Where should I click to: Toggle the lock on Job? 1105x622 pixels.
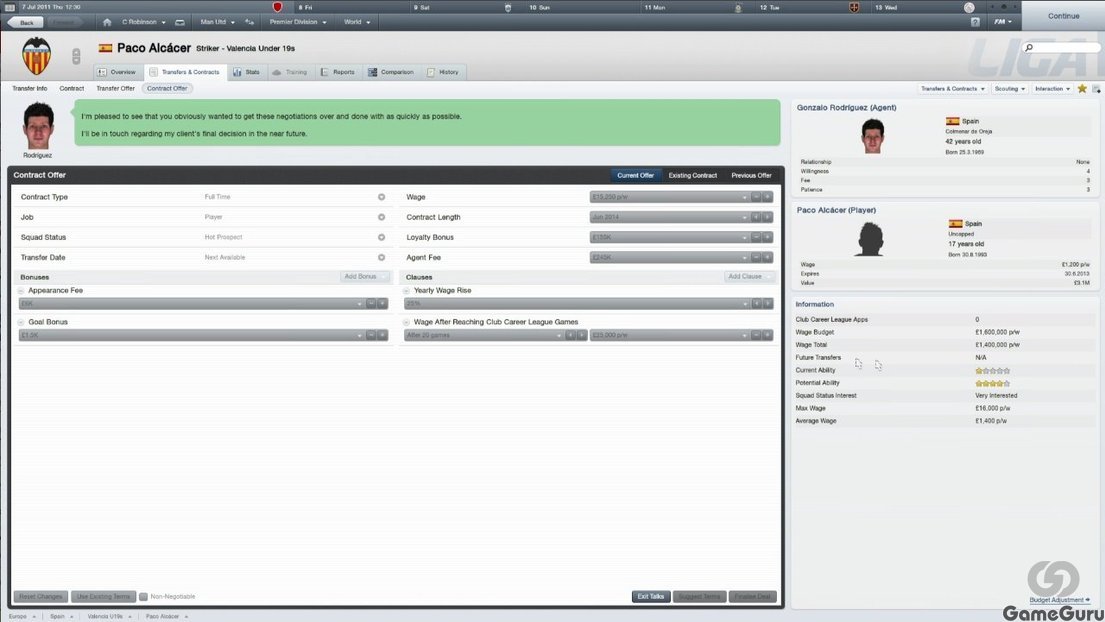[x=381, y=217]
